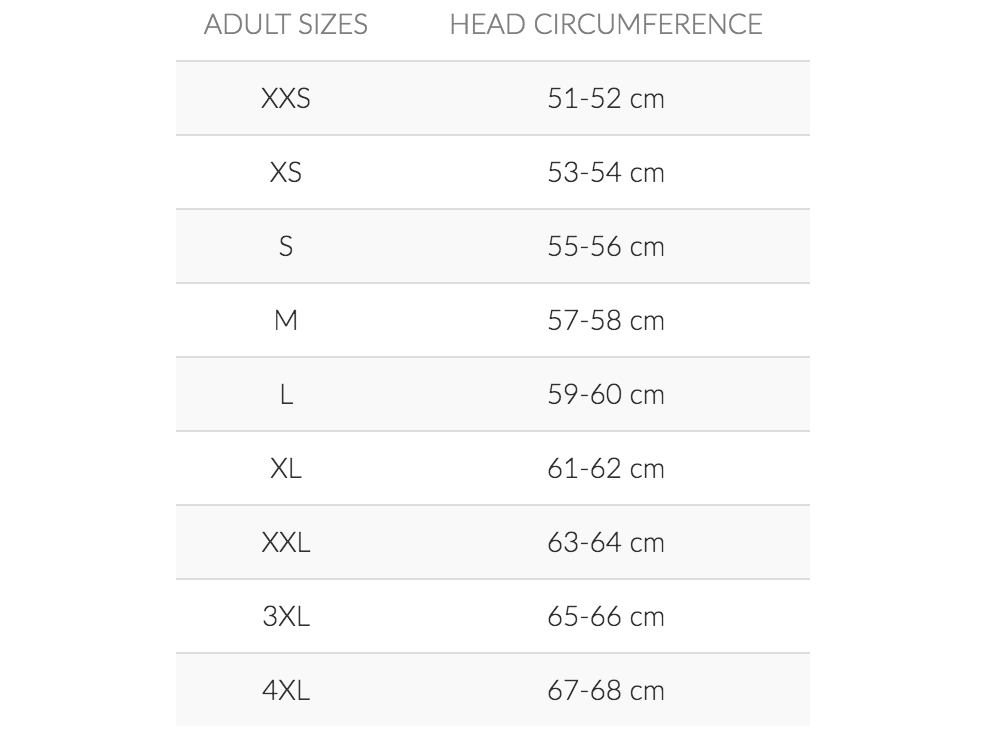Select the XL size cell
Viewport: 991px width, 730px height.
coord(286,468)
